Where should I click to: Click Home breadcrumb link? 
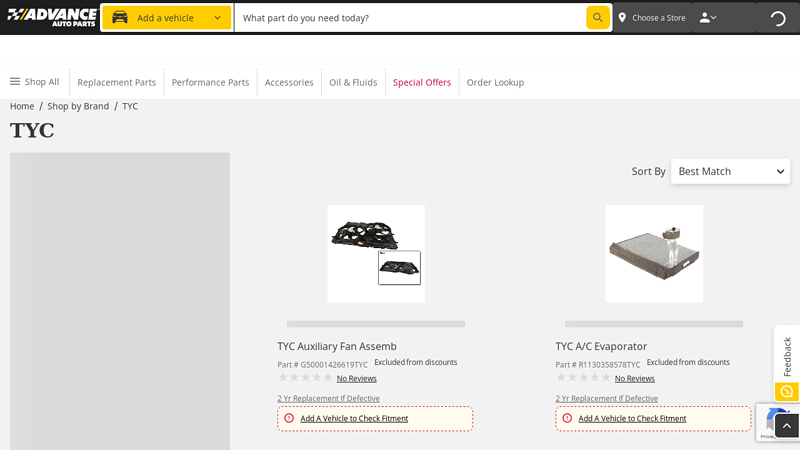(x=22, y=106)
